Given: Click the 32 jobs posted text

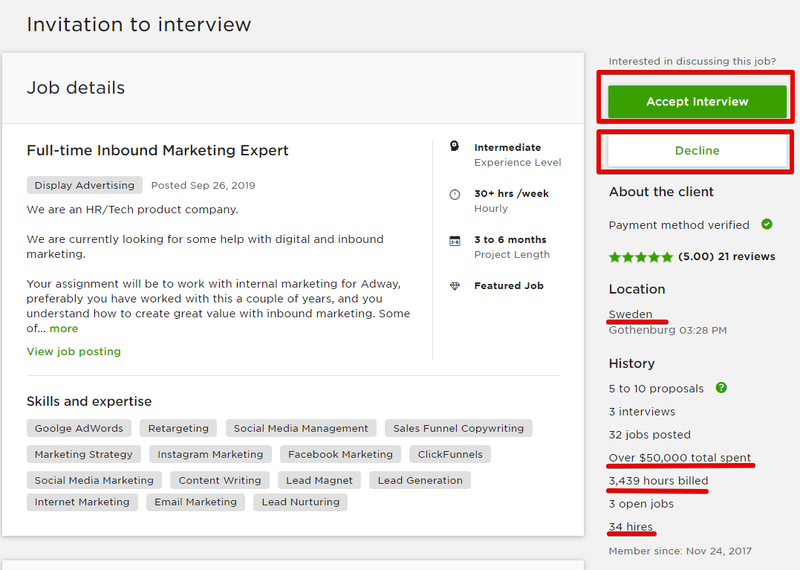Looking at the screenshot, I should click(x=649, y=435).
